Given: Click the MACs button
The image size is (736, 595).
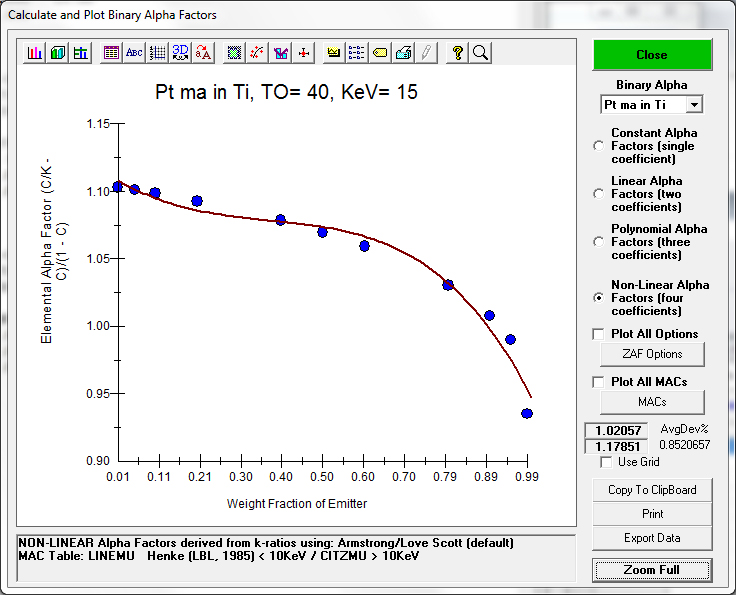Looking at the screenshot, I should click(651, 402).
